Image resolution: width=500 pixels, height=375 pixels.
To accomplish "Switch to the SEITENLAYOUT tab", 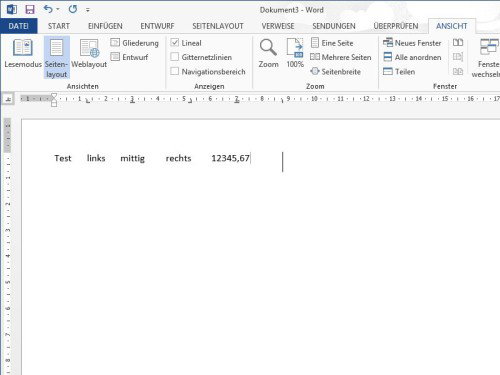I will coord(218,26).
